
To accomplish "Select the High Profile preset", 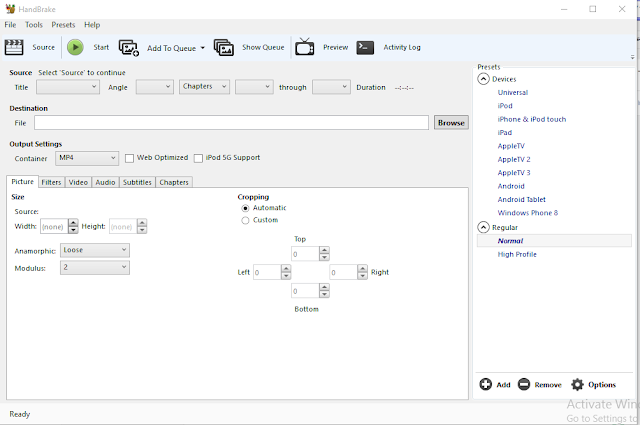I will 517,254.
